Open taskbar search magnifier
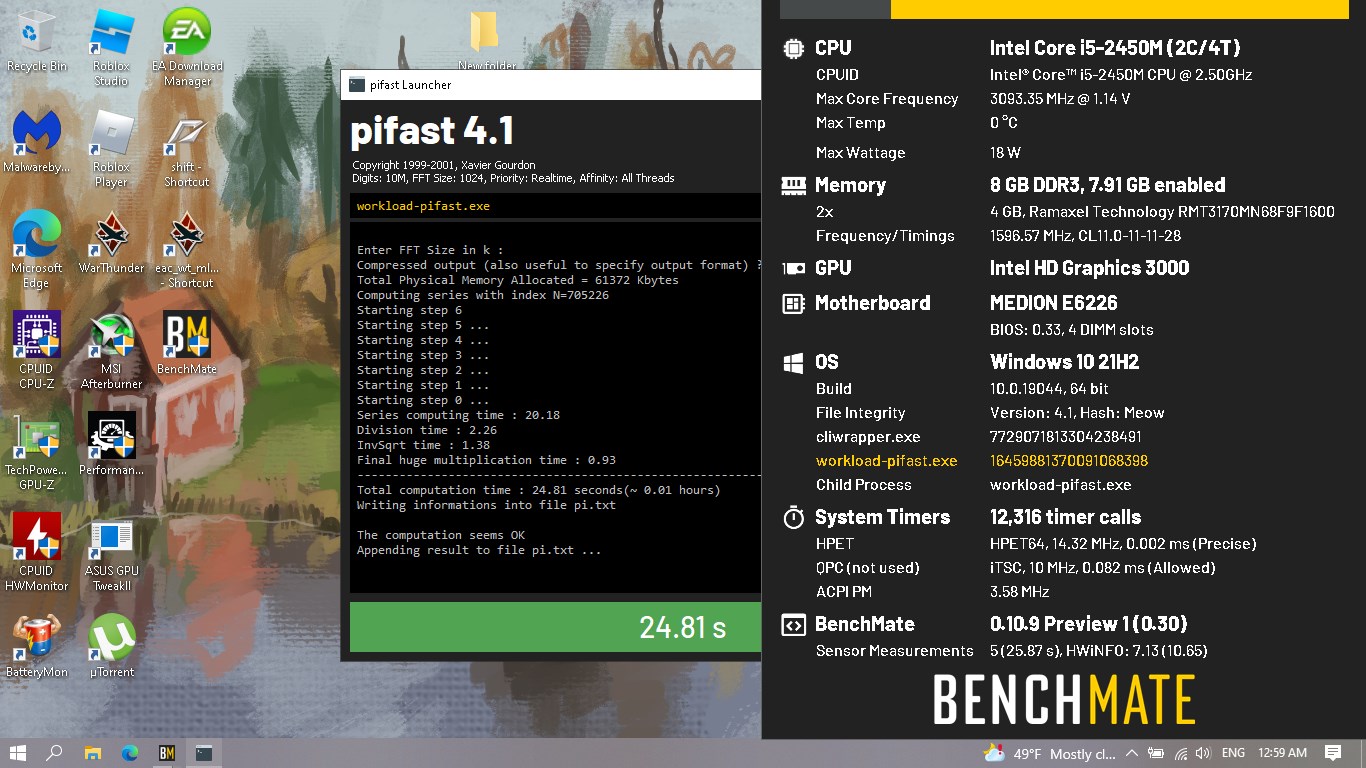This screenshot has height=768, width=1366. click(x=54, y=753)
